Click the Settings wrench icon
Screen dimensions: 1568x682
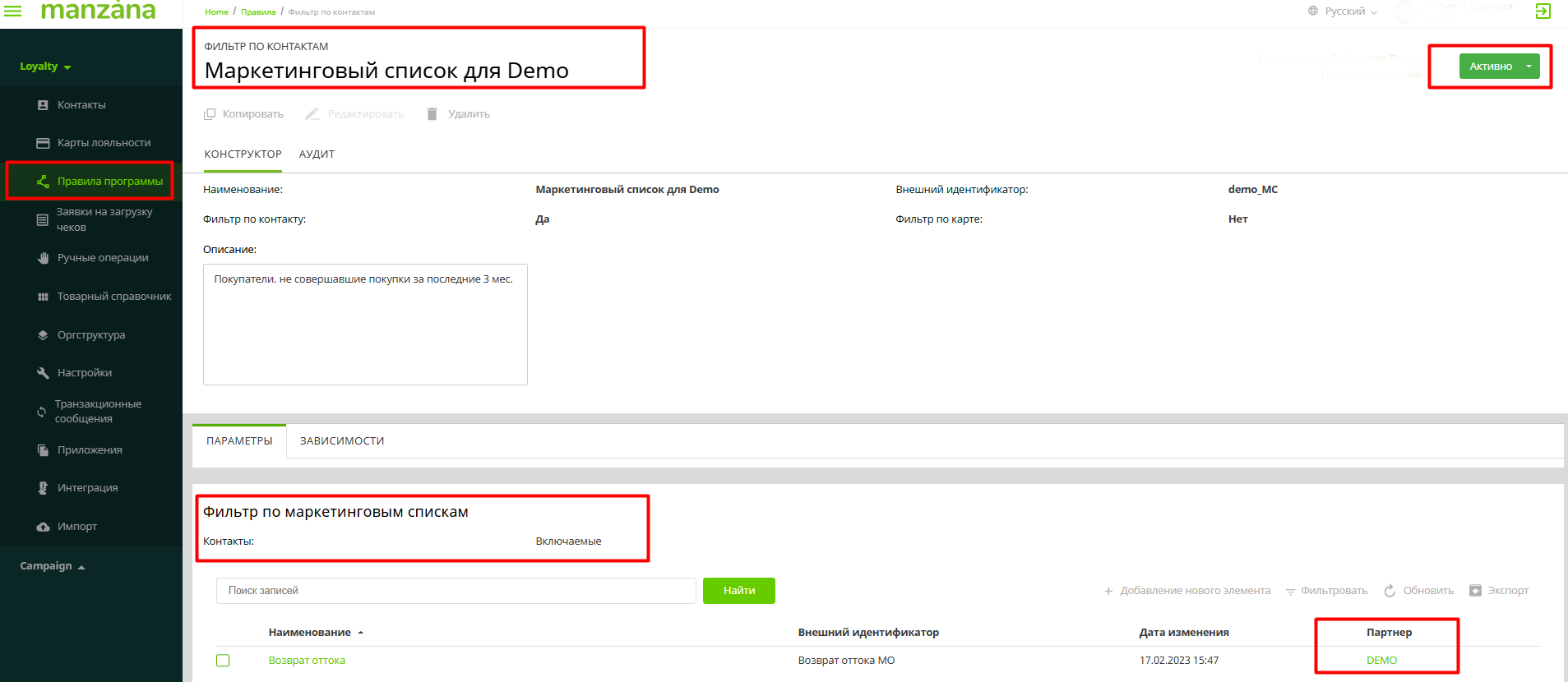coord(43,373)
